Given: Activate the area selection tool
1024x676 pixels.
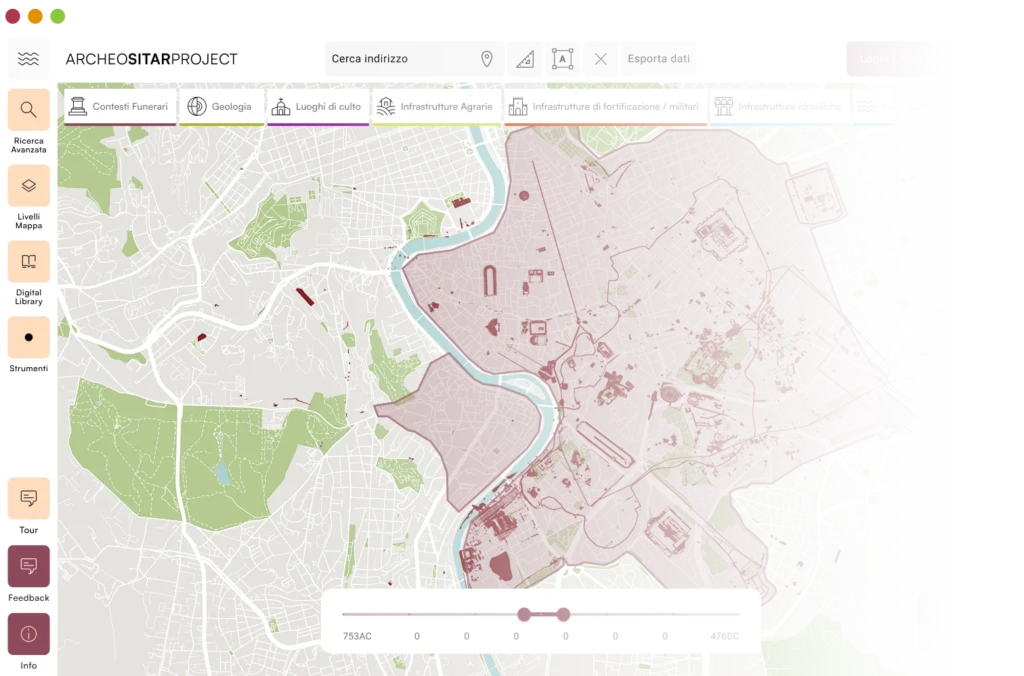Looking at the screenshot, I should [562, 59].
